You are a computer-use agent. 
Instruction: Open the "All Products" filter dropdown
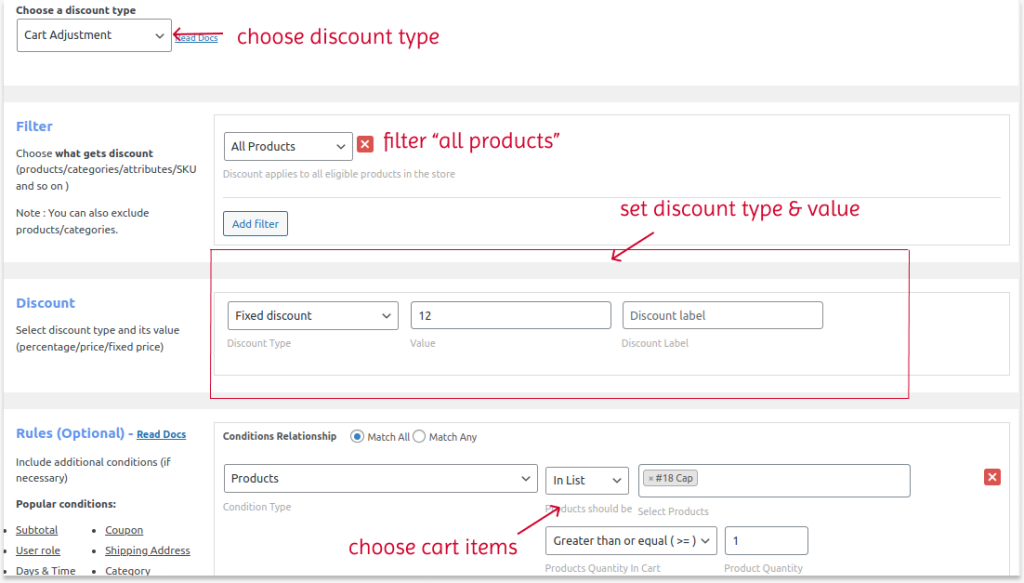pyautogui.click(x=287, y=146)
